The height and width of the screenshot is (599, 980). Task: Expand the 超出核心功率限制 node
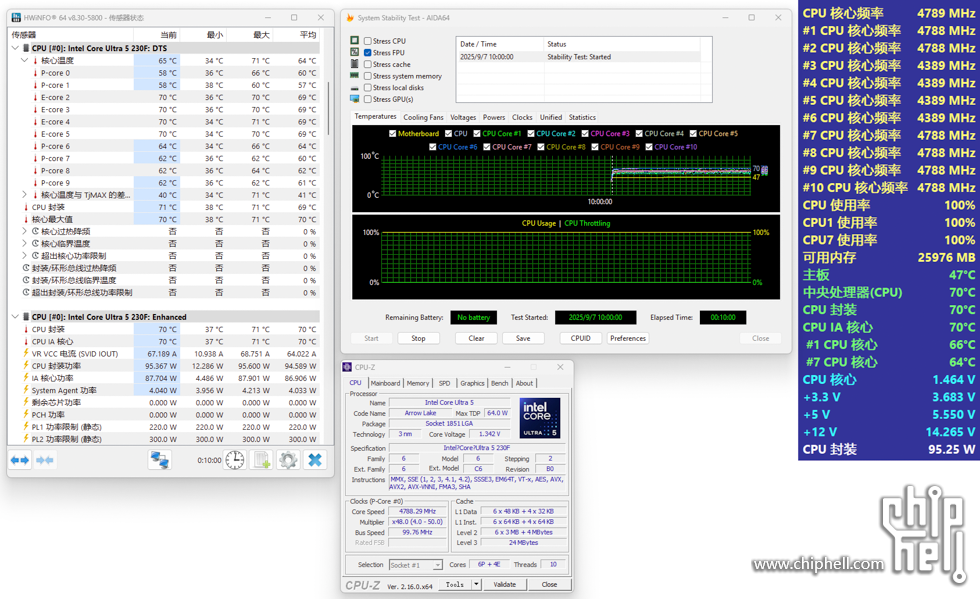point(24,256)
